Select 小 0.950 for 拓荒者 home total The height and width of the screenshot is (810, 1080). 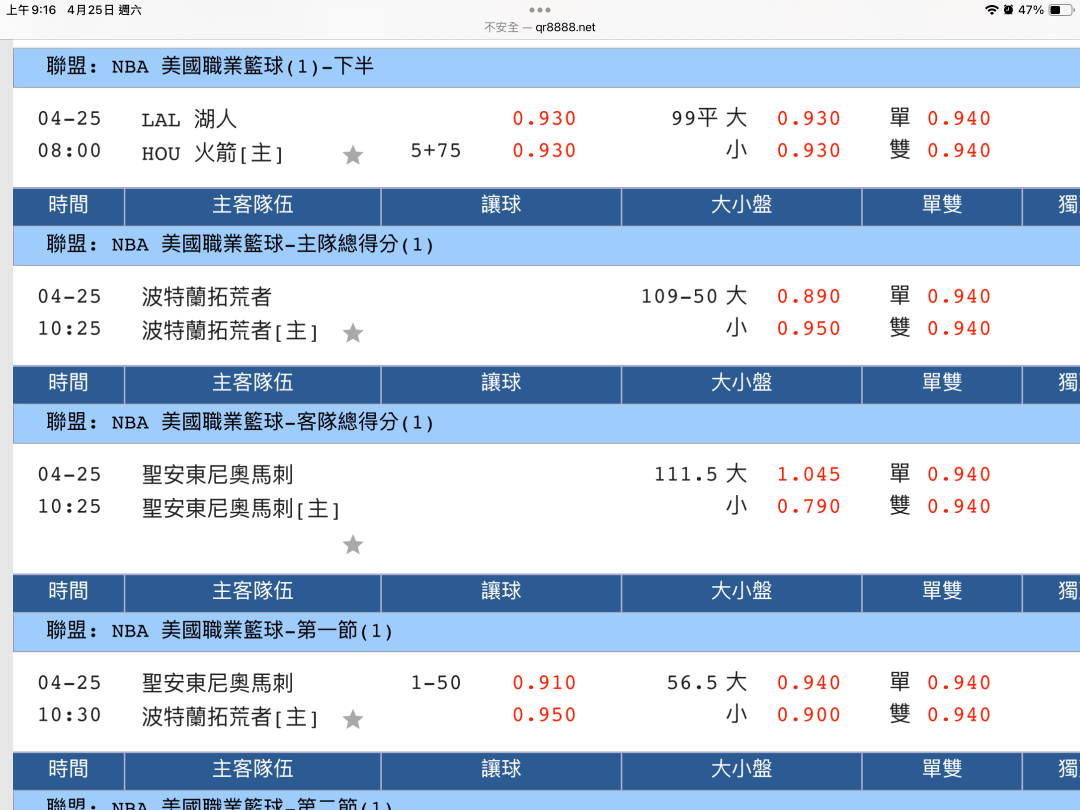809,329
